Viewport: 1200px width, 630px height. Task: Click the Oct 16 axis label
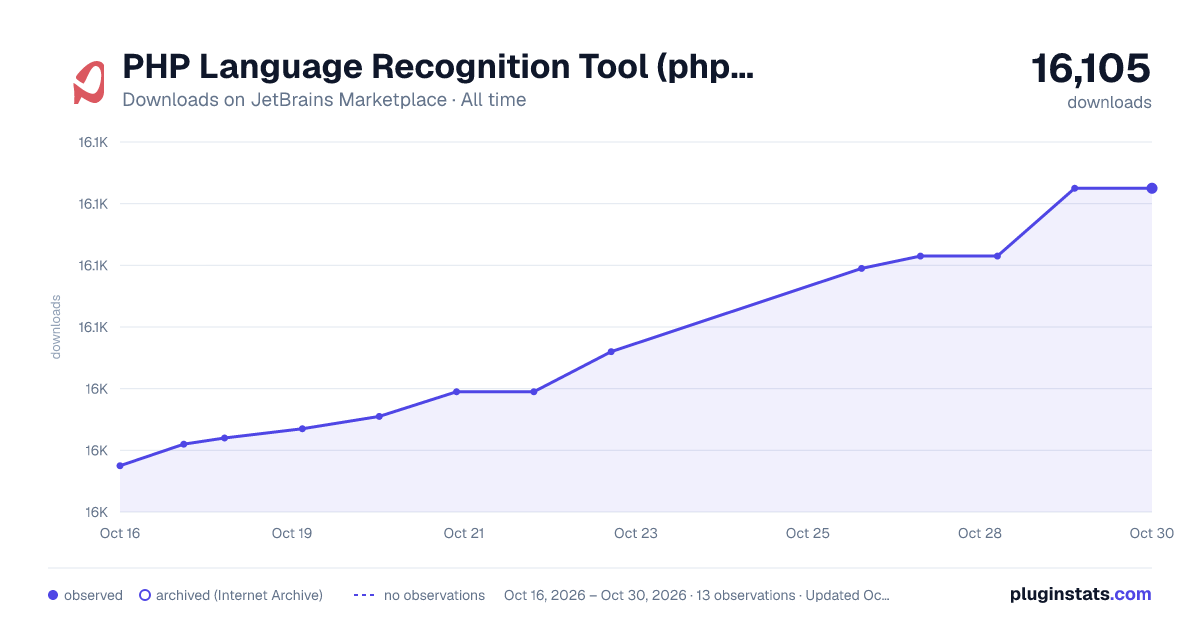coord(120,533)
